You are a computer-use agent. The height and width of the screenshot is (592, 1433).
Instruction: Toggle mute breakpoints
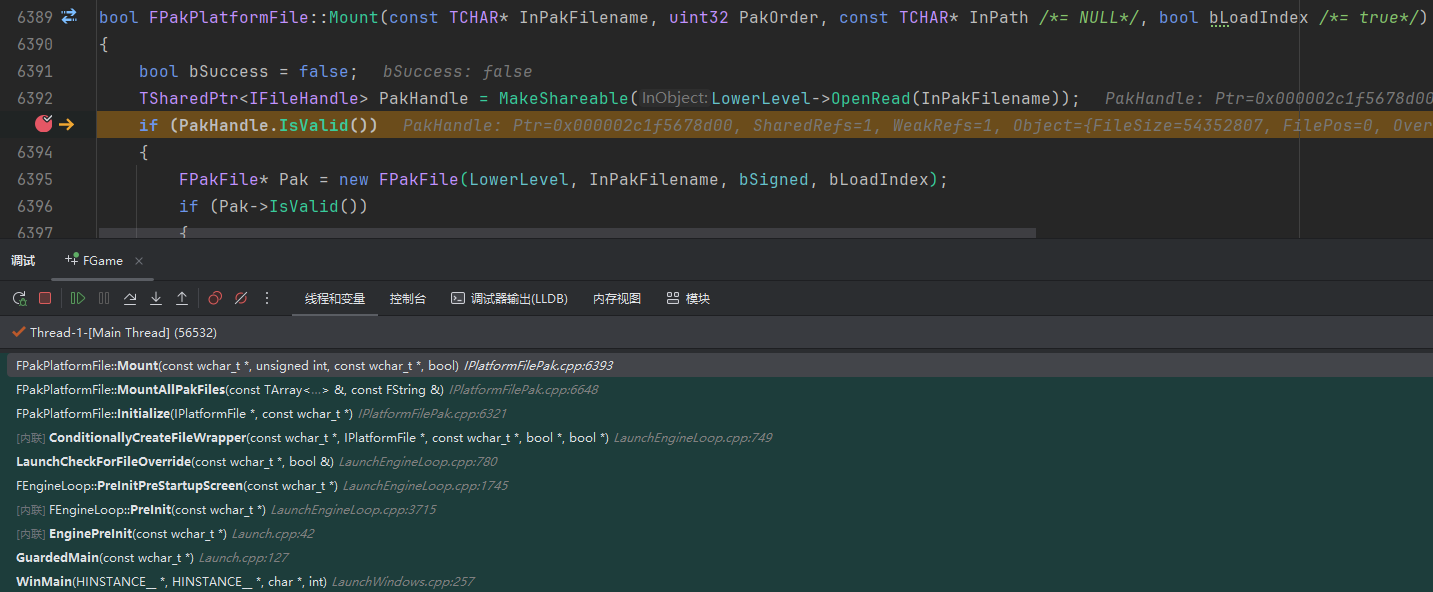point(241,298)
